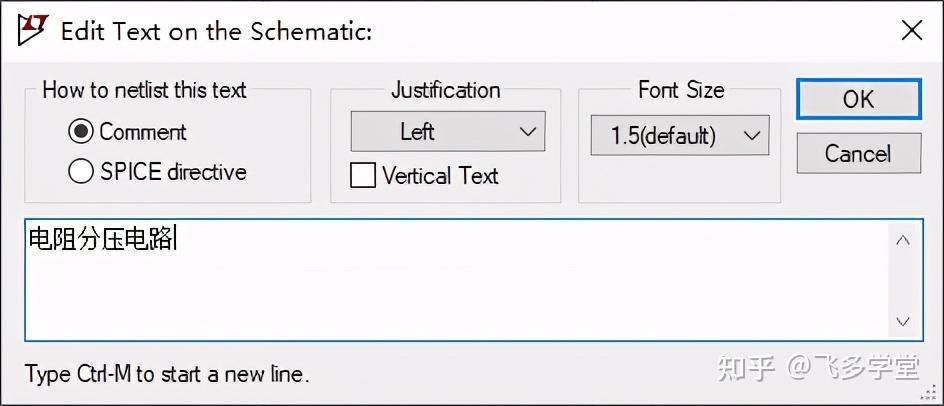Click the 'How to netlist this text' heading
Screen dimensions: 944x406
[x=144, y=90]
